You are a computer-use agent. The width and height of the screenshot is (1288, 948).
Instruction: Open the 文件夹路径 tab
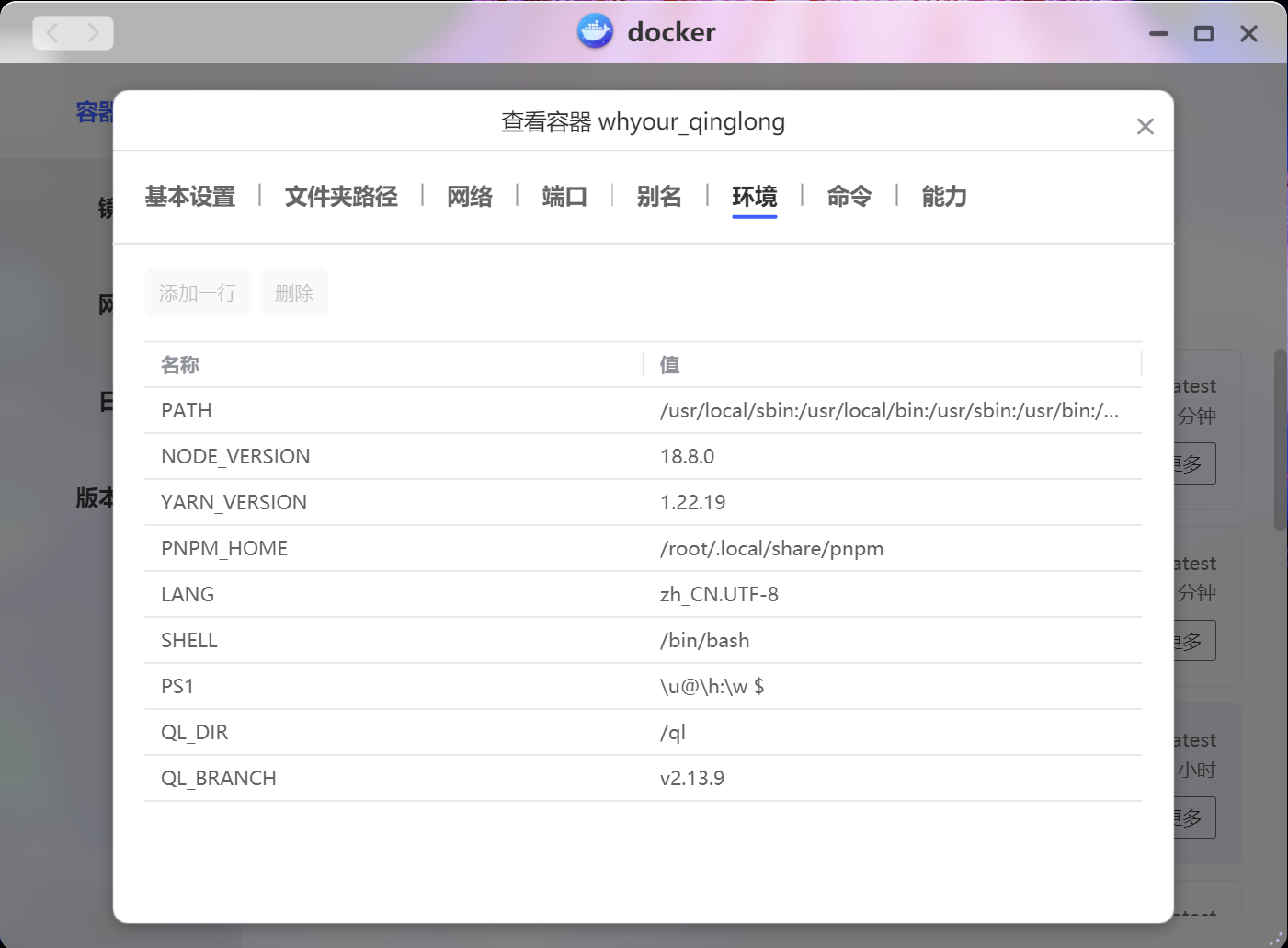coord(341,197)
